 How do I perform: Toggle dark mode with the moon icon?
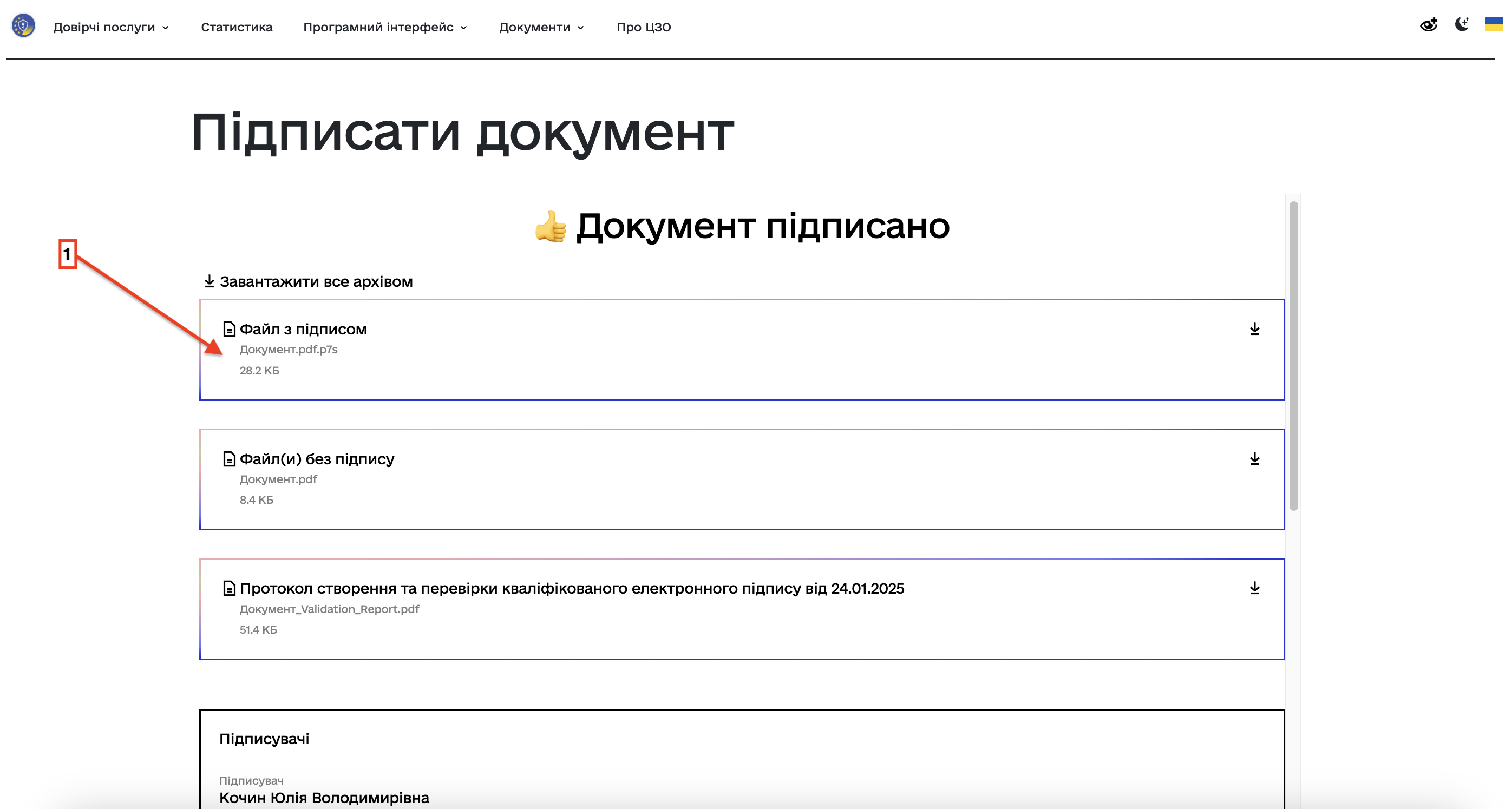pyautogui.click(x=1461, y=25)
